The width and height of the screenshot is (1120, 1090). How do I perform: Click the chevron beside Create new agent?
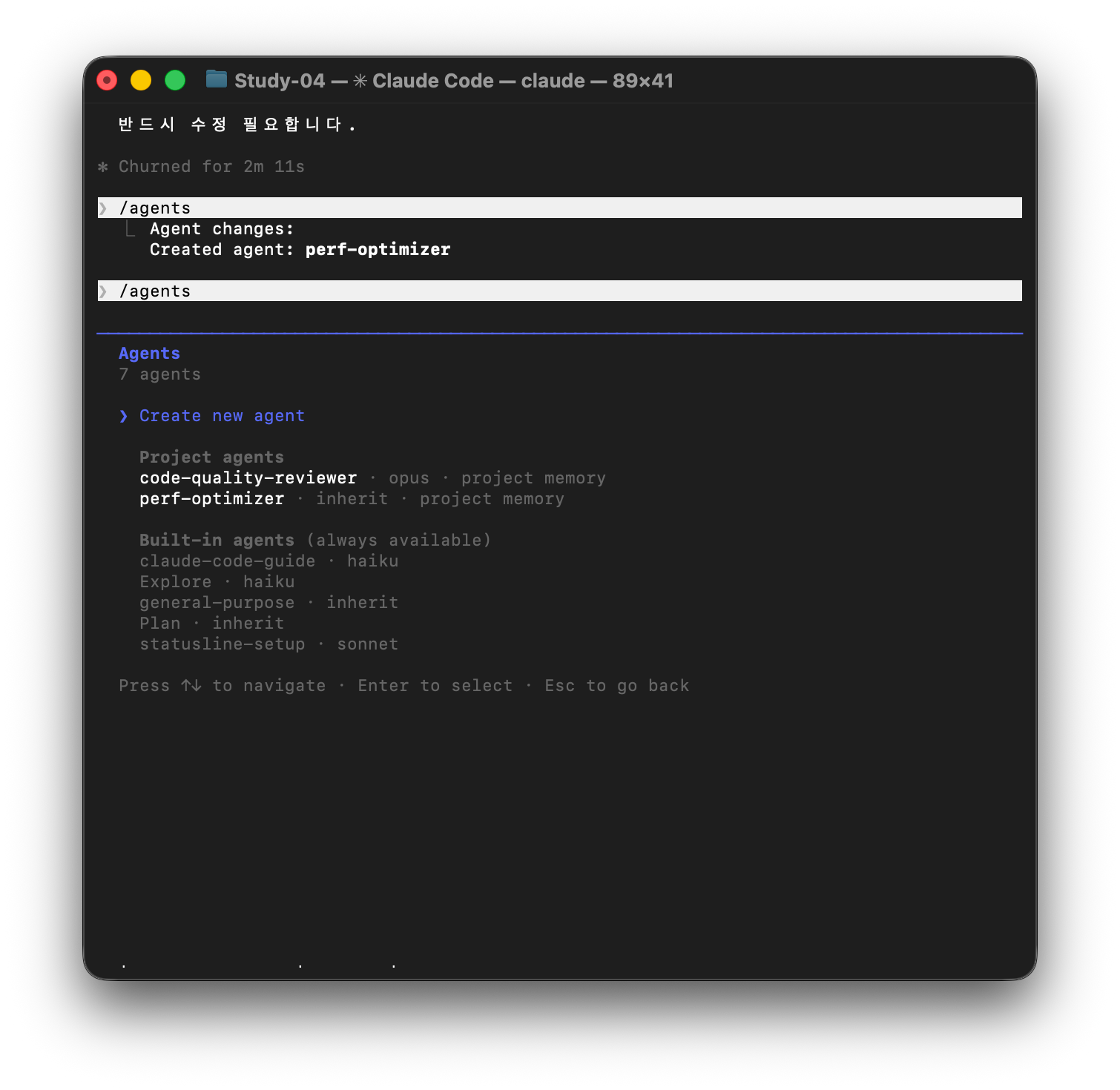pos(124,416)
